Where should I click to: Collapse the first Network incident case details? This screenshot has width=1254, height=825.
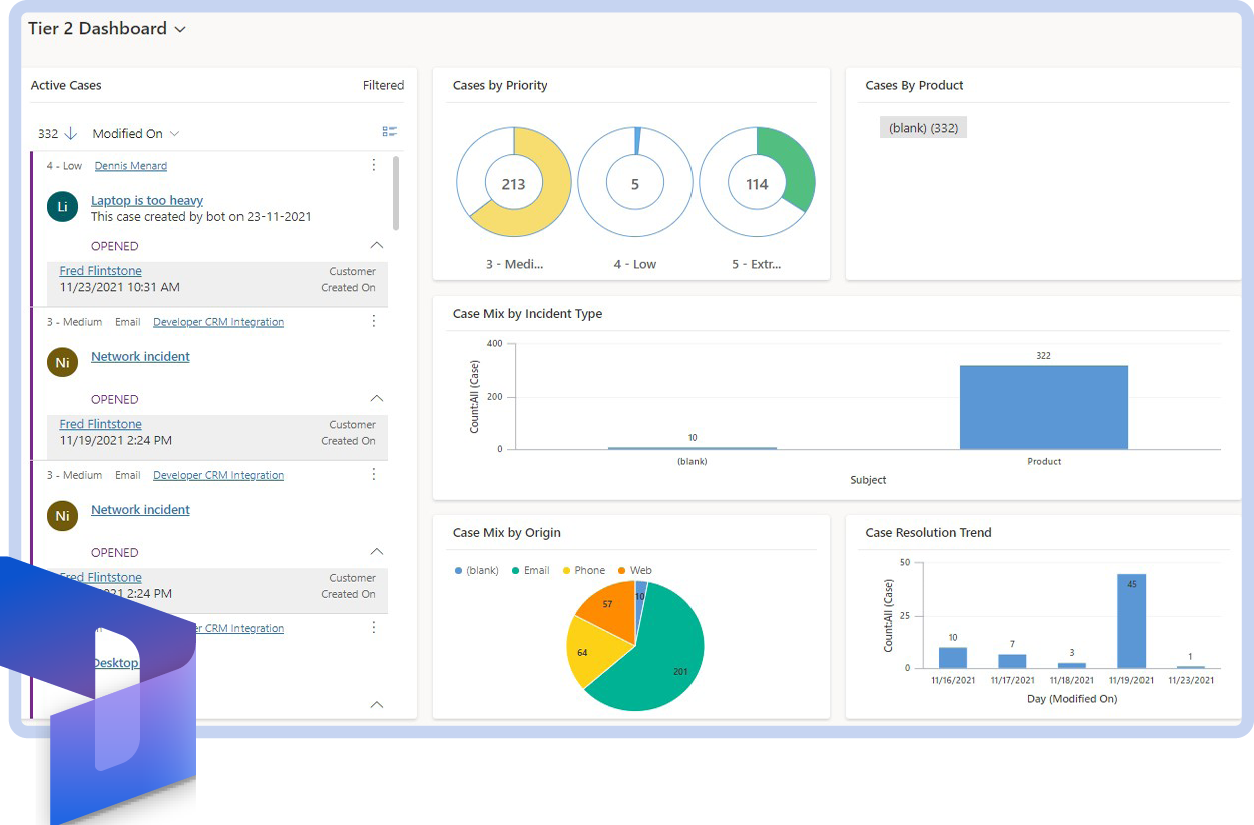(376, 398)
